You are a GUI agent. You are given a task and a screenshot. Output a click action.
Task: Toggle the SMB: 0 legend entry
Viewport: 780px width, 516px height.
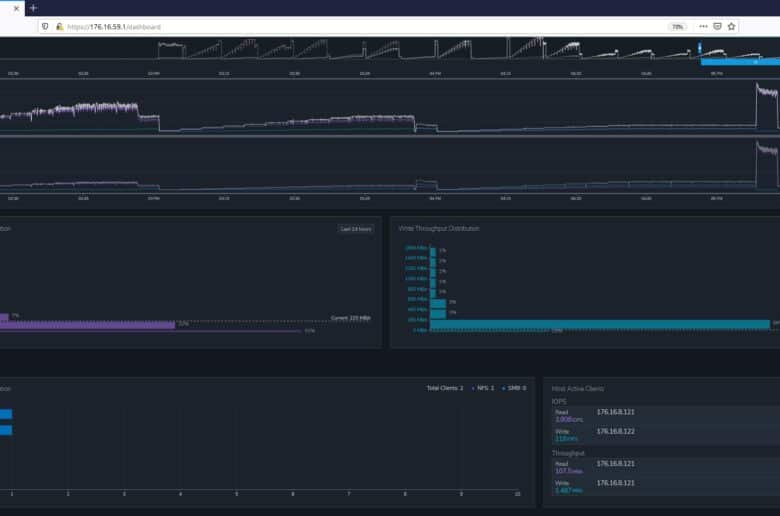(514, 388)
